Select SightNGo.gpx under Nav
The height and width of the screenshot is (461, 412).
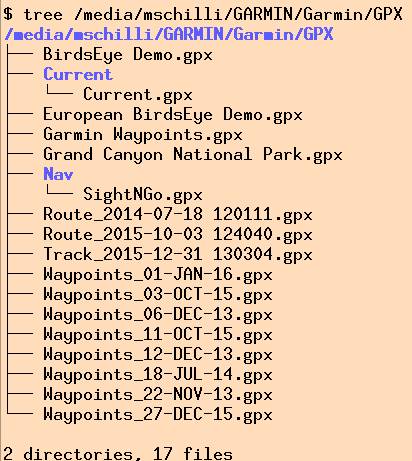click(143, 195)
